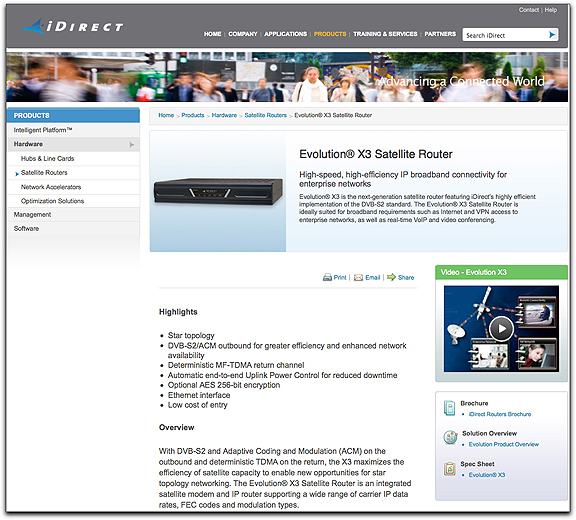Select Management in the sidebar

tap(73, 214)
